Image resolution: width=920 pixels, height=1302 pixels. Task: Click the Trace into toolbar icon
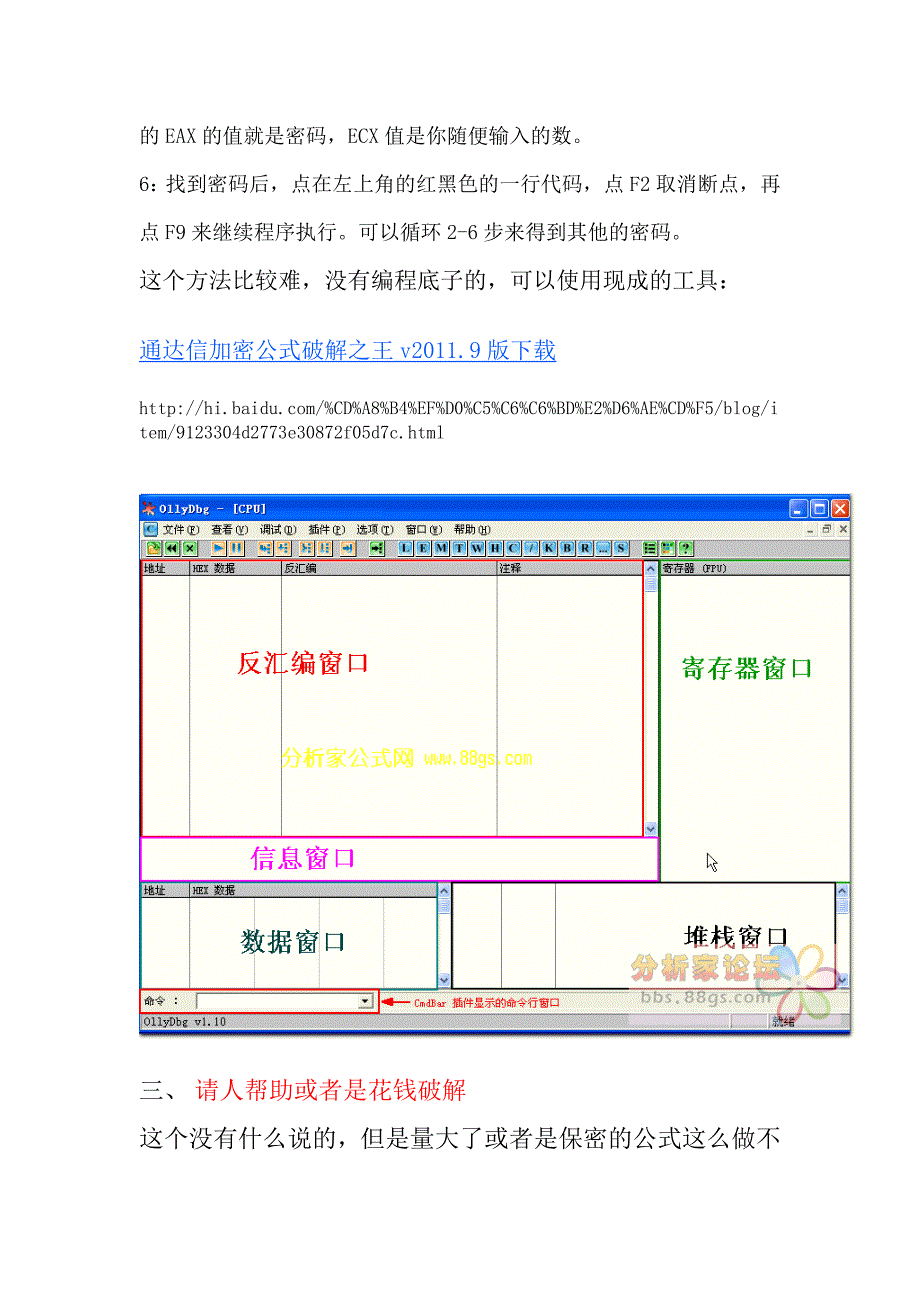coord(307,548)
